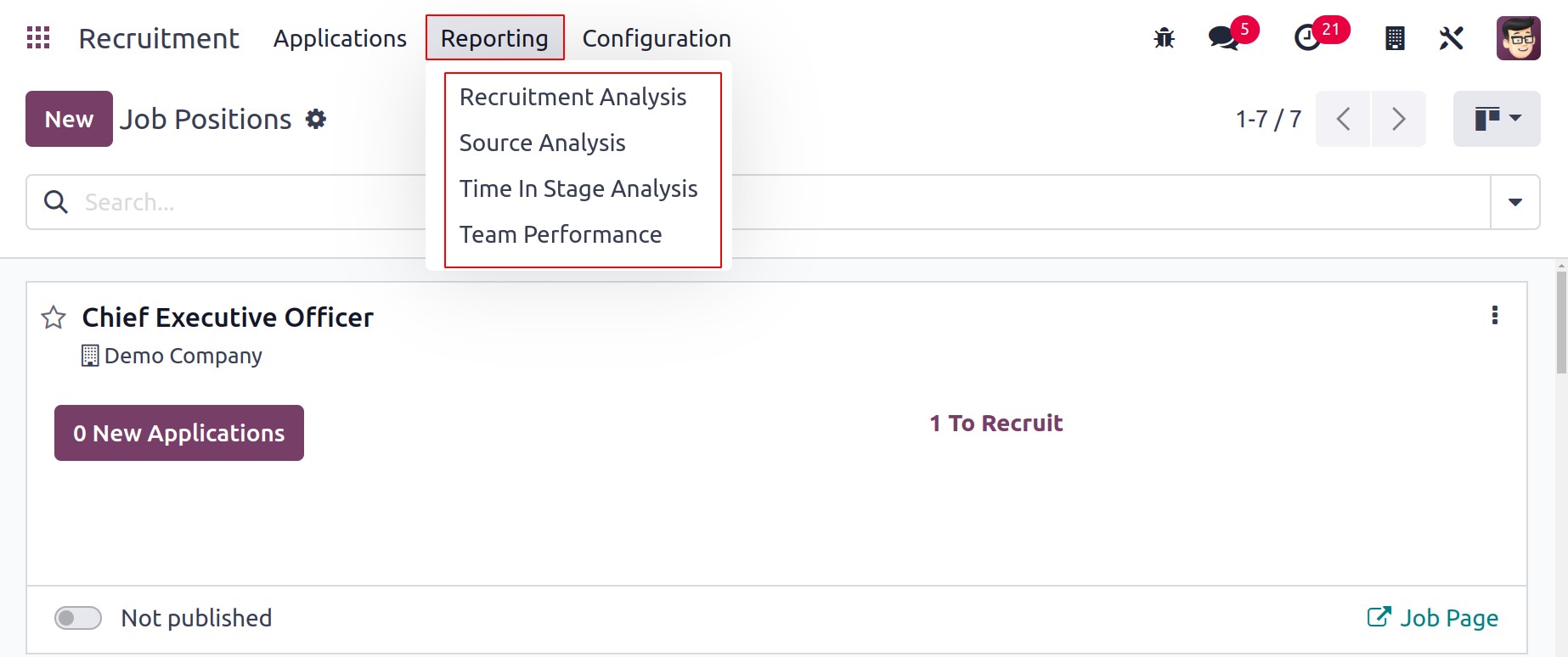
Task: Open the Team Performance report
Action: [561, 234]
